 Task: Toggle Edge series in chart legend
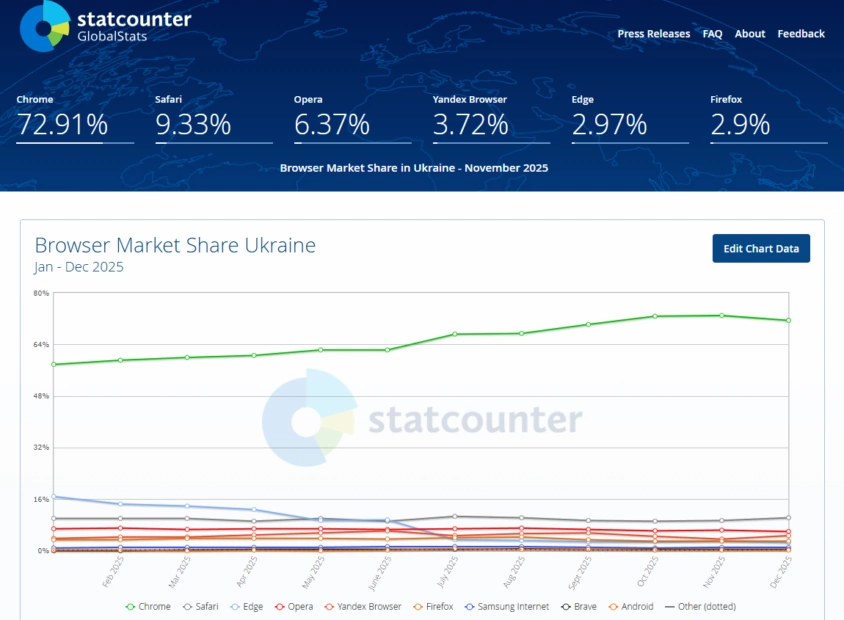point(247,607)
